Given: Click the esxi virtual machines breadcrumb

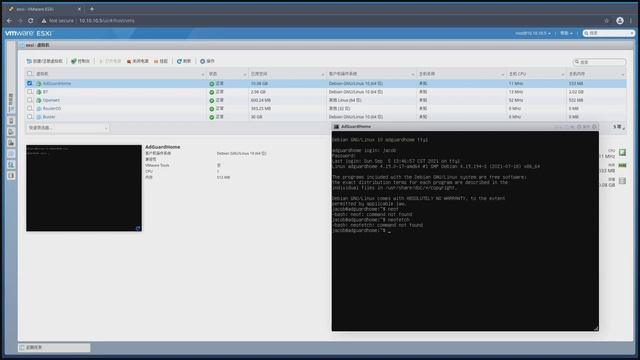Looking at the screenshot, I should (x=38, y=45).
